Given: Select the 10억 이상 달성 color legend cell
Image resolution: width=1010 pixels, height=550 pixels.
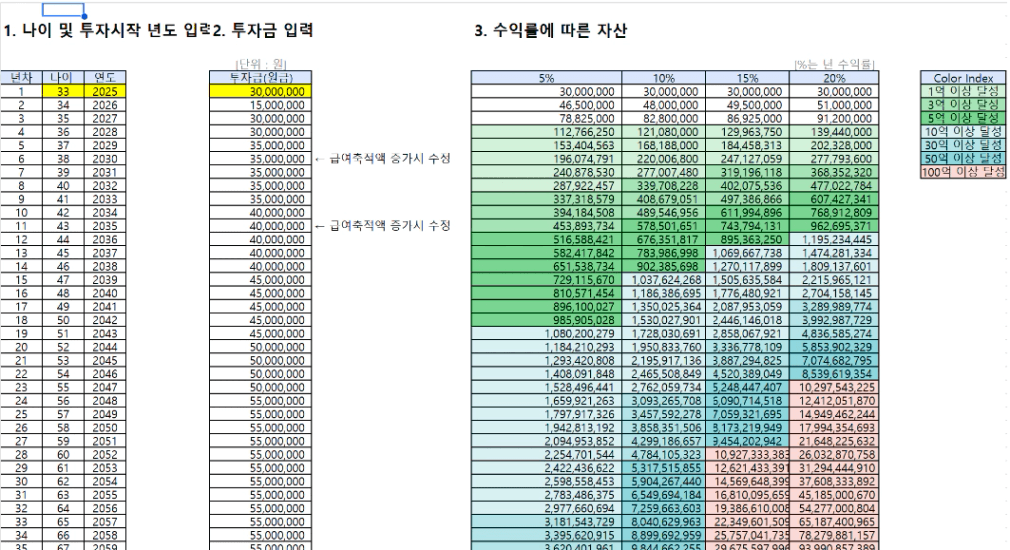Looking at the screenshot, I should point(963,131).
